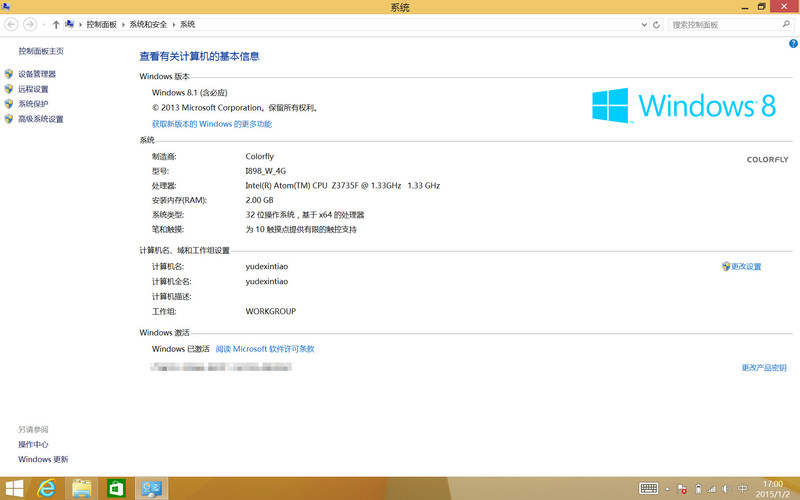Viewport: 800px width, 500px height.
Task: Click the search magnifier icon
Action: click(786, 24)
